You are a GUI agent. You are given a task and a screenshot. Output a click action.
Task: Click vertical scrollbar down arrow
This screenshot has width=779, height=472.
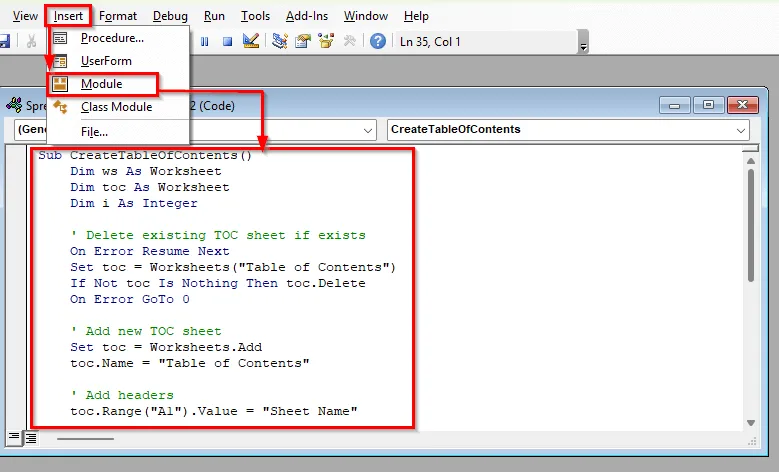pos(751,423)
